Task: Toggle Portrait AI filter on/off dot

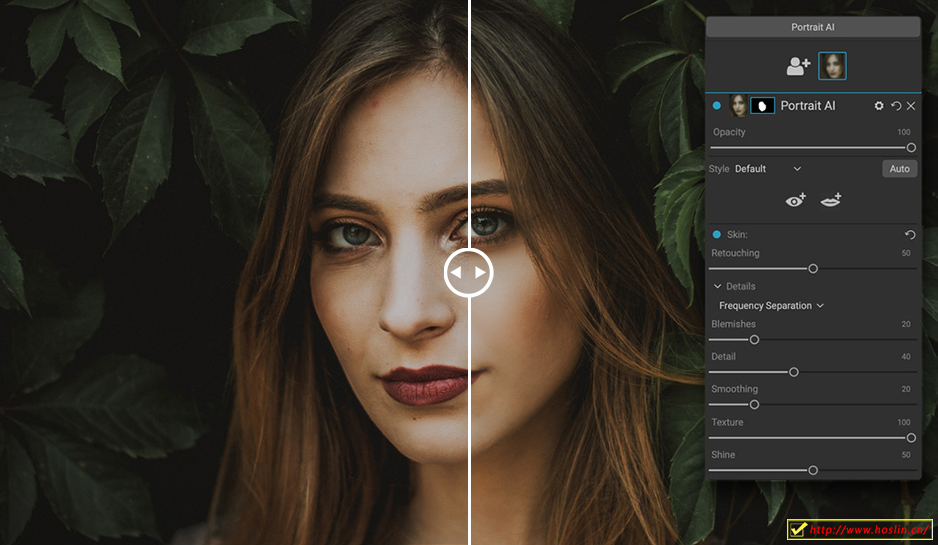Action: [717, 106]
